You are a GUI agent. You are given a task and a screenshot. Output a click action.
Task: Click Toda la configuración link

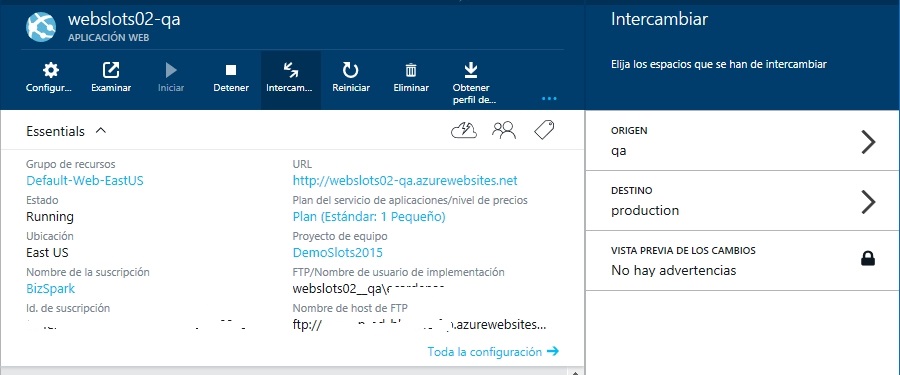coord(493,351)
